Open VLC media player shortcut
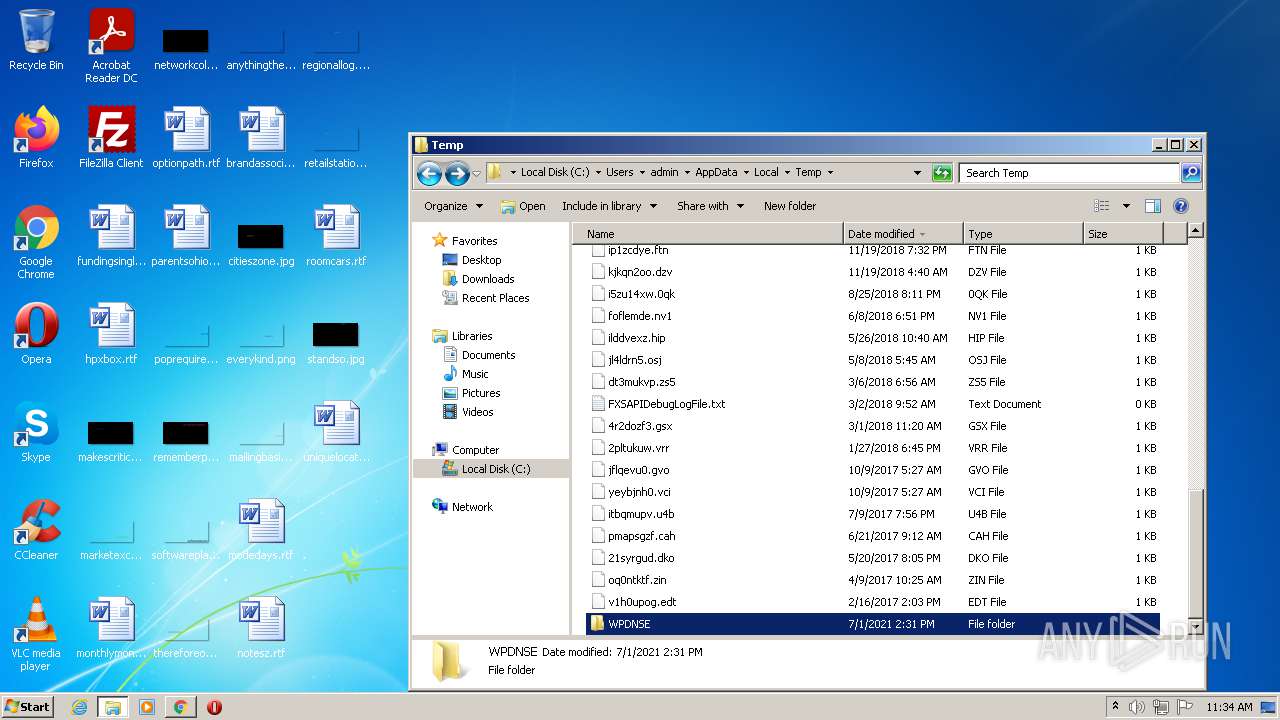 tap(36, 634)
